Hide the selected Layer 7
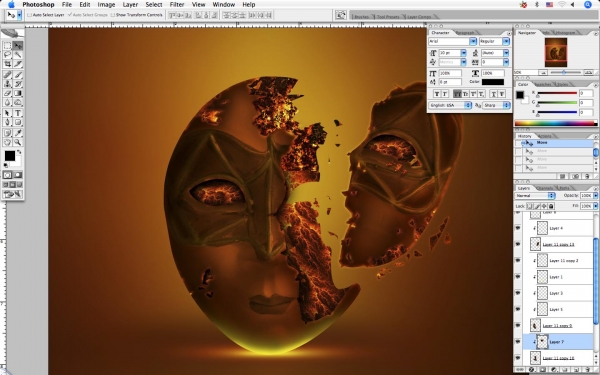The width and height of the screenshot is (600, 375). tap(518, 342)
